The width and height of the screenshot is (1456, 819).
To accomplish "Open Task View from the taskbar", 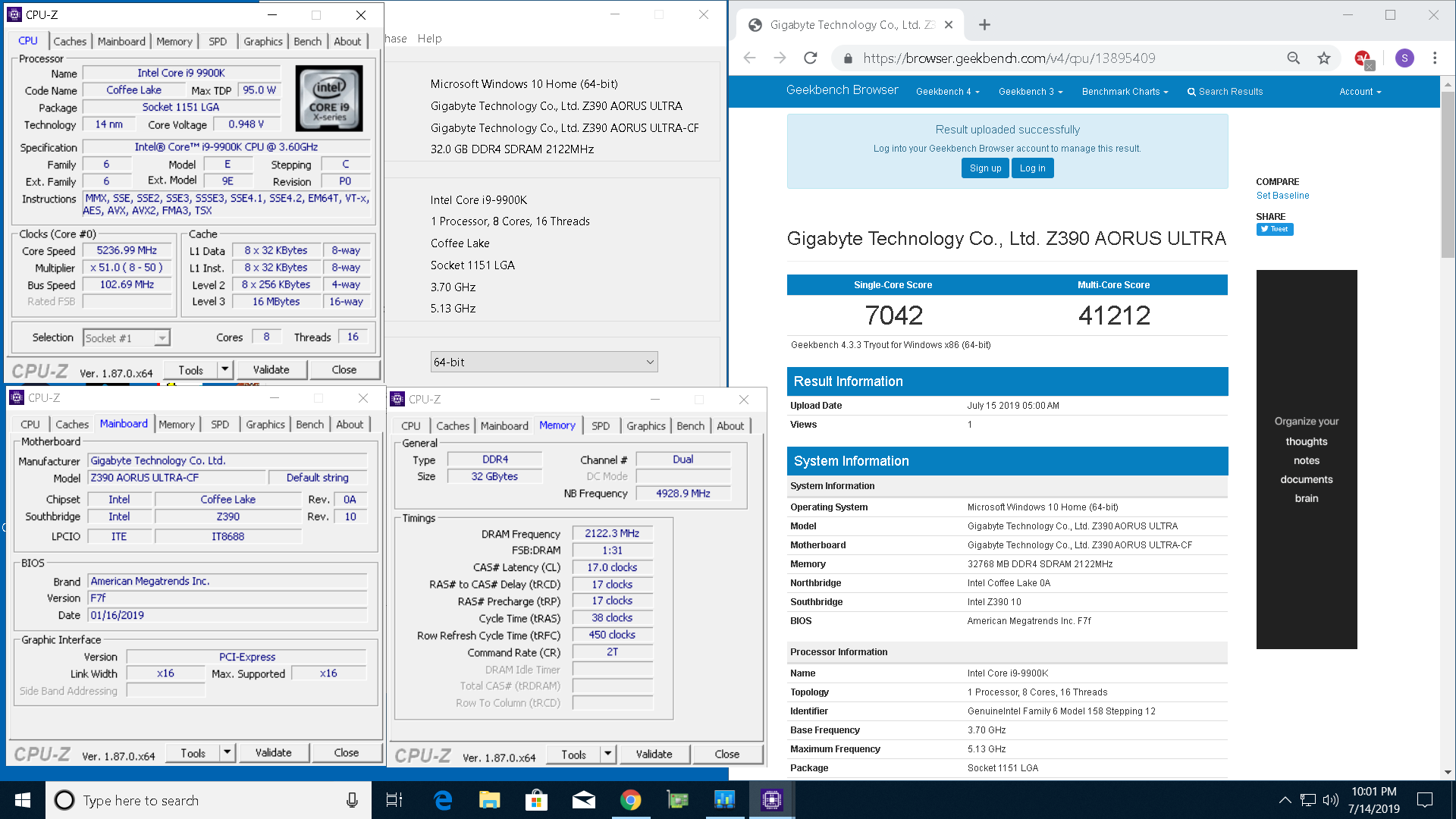I will pos(394,800).
